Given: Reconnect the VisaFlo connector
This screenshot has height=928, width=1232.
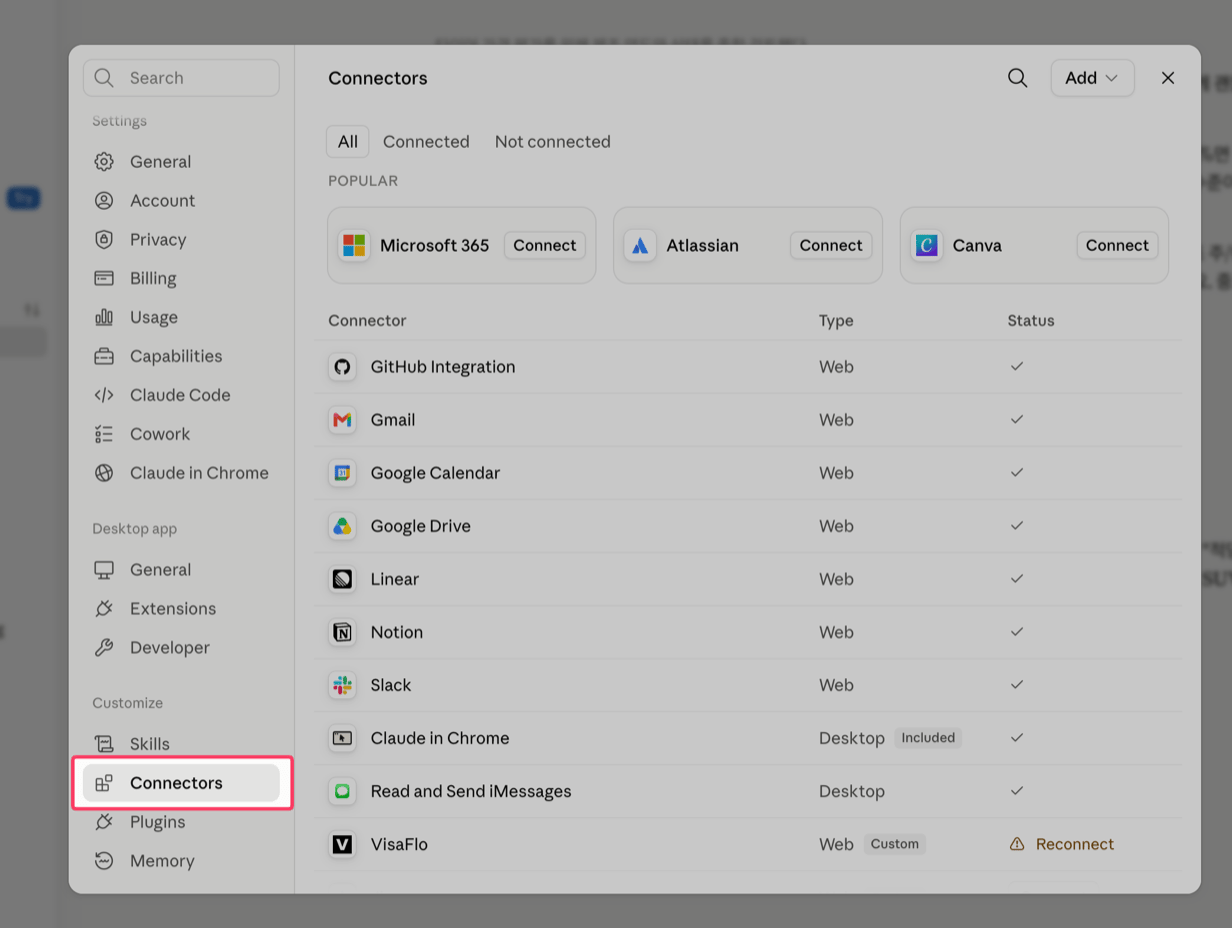Looking at the screenshot, I should 1075,844.
